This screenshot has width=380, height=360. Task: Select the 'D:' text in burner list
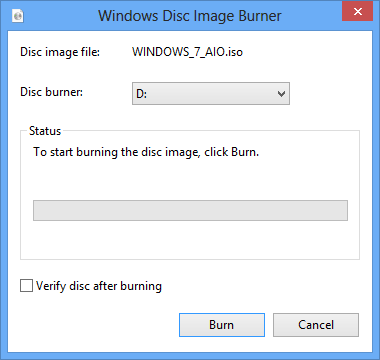coord(141,94)
